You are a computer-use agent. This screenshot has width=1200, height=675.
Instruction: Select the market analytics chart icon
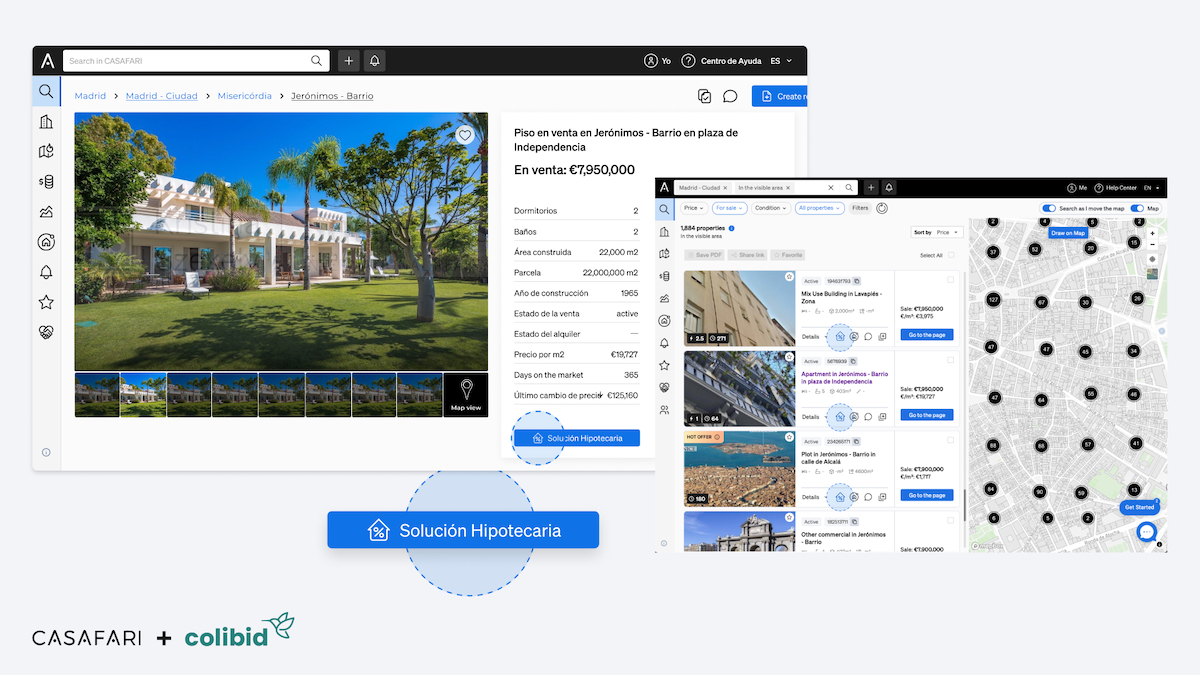tap(46, 211)
